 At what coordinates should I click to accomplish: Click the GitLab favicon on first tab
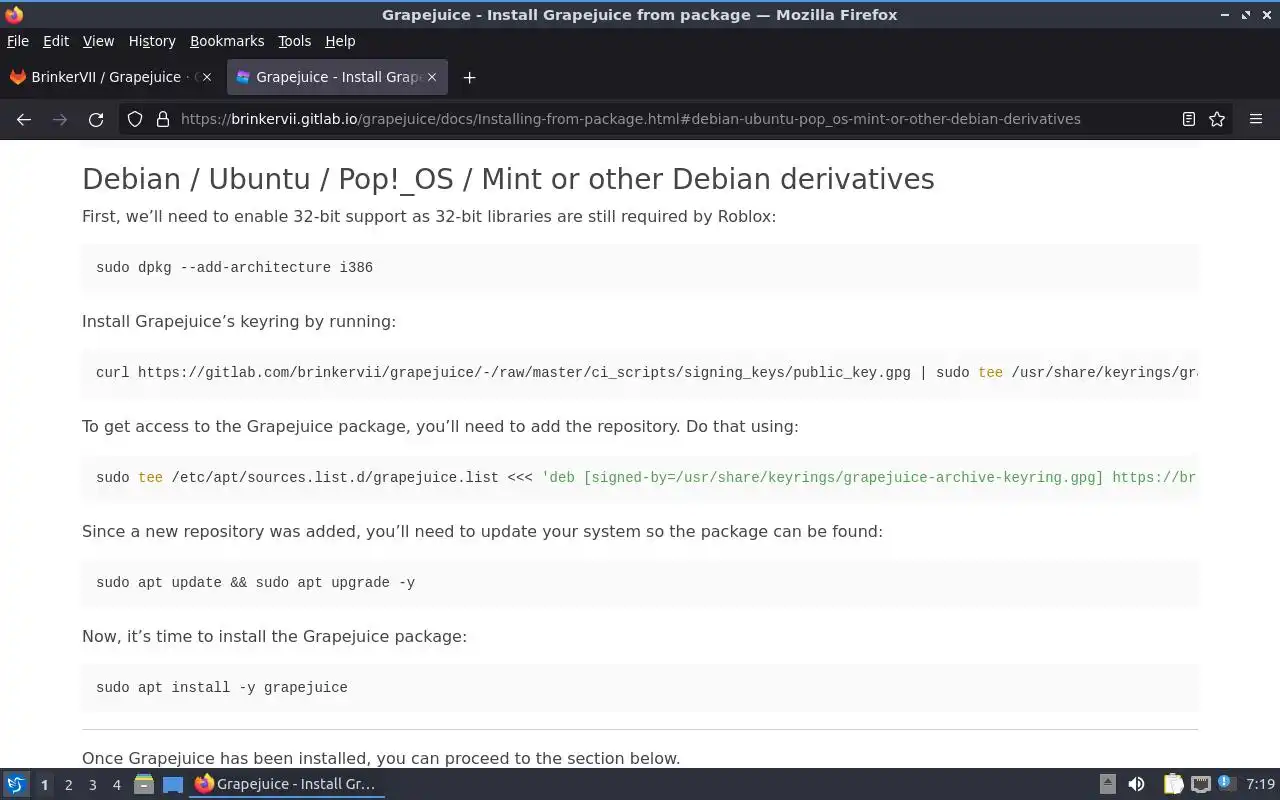[x=18, y=77]
